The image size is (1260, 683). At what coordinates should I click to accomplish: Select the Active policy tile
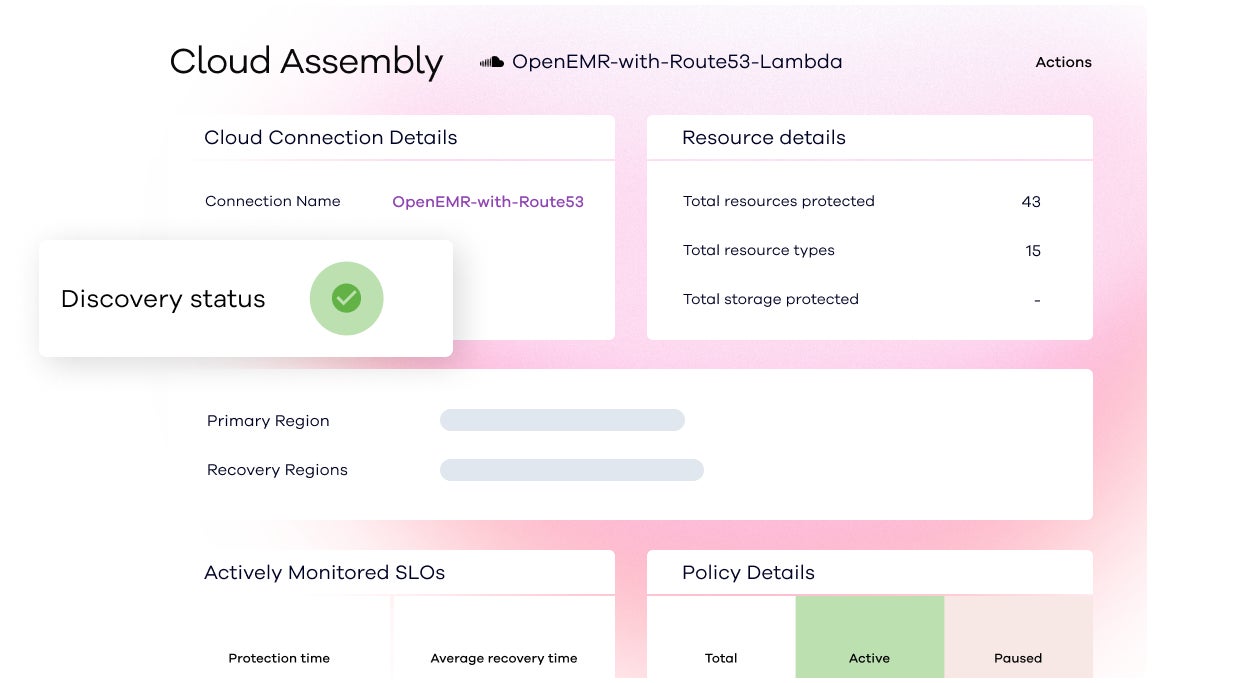point(870,637)
